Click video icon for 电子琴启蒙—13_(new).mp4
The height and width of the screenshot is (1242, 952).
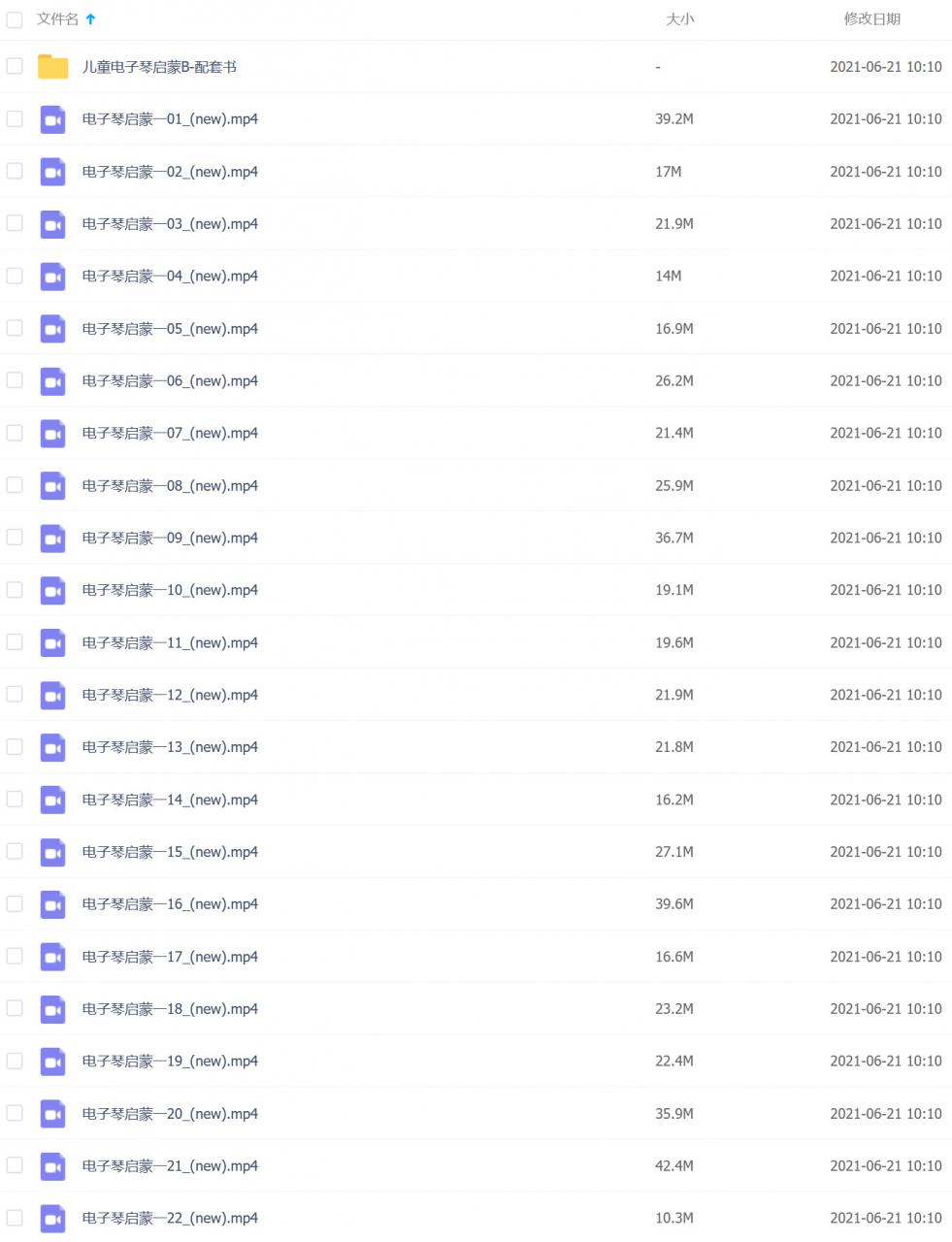tap(52, 747)
